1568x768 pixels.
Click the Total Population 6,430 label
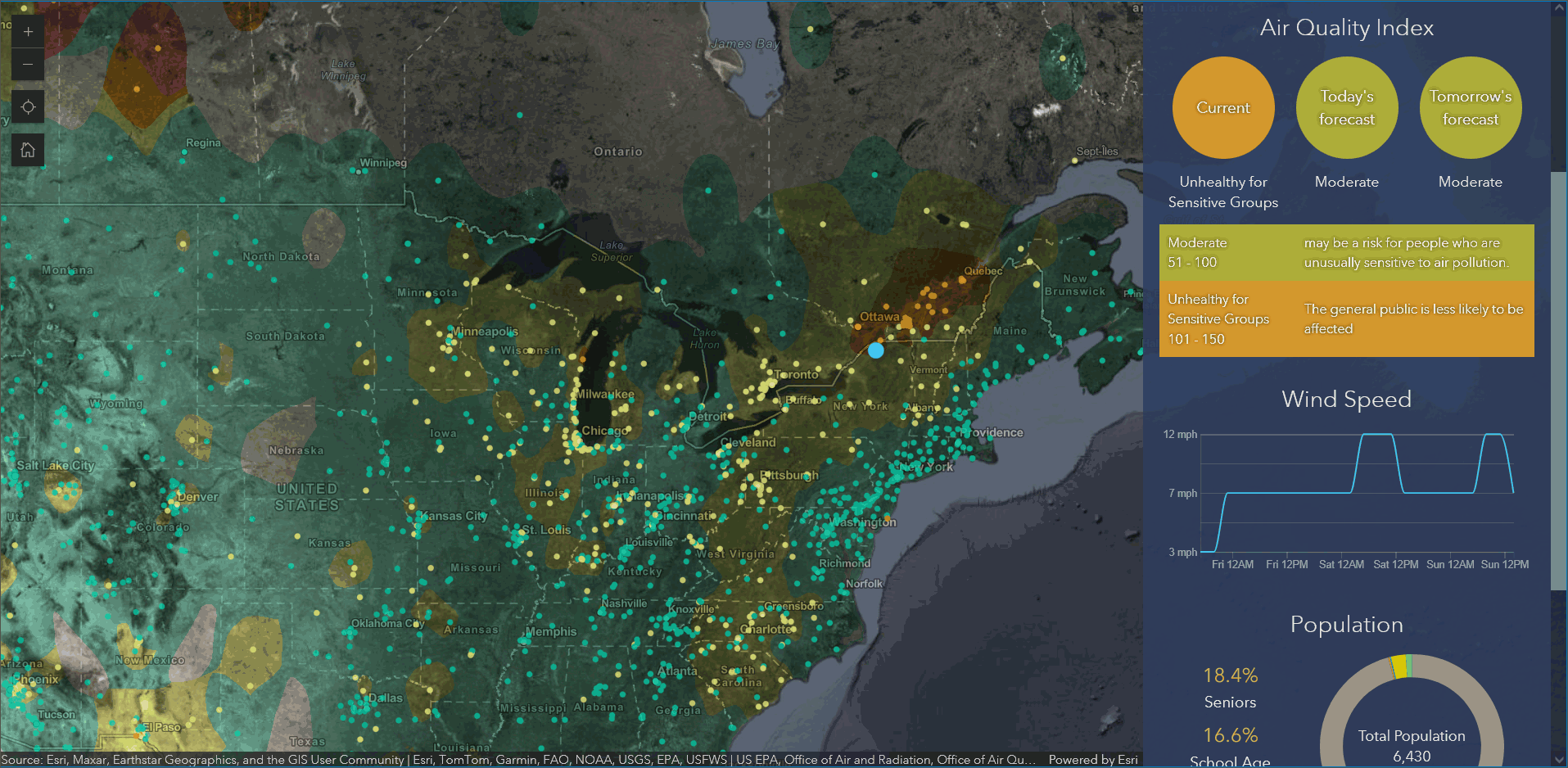pos(1412,746)
